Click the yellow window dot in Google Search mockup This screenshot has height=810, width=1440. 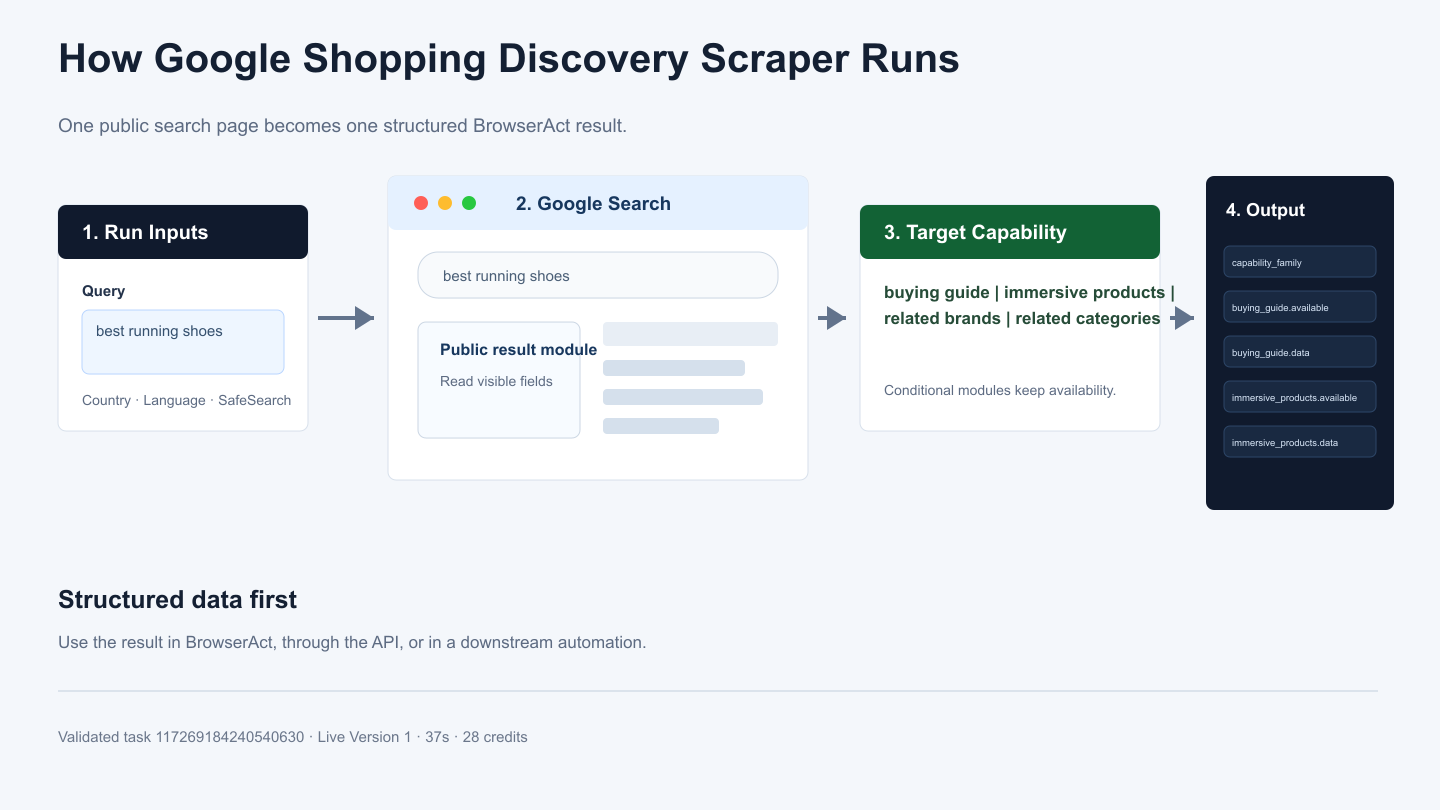[x=445, y=203]
